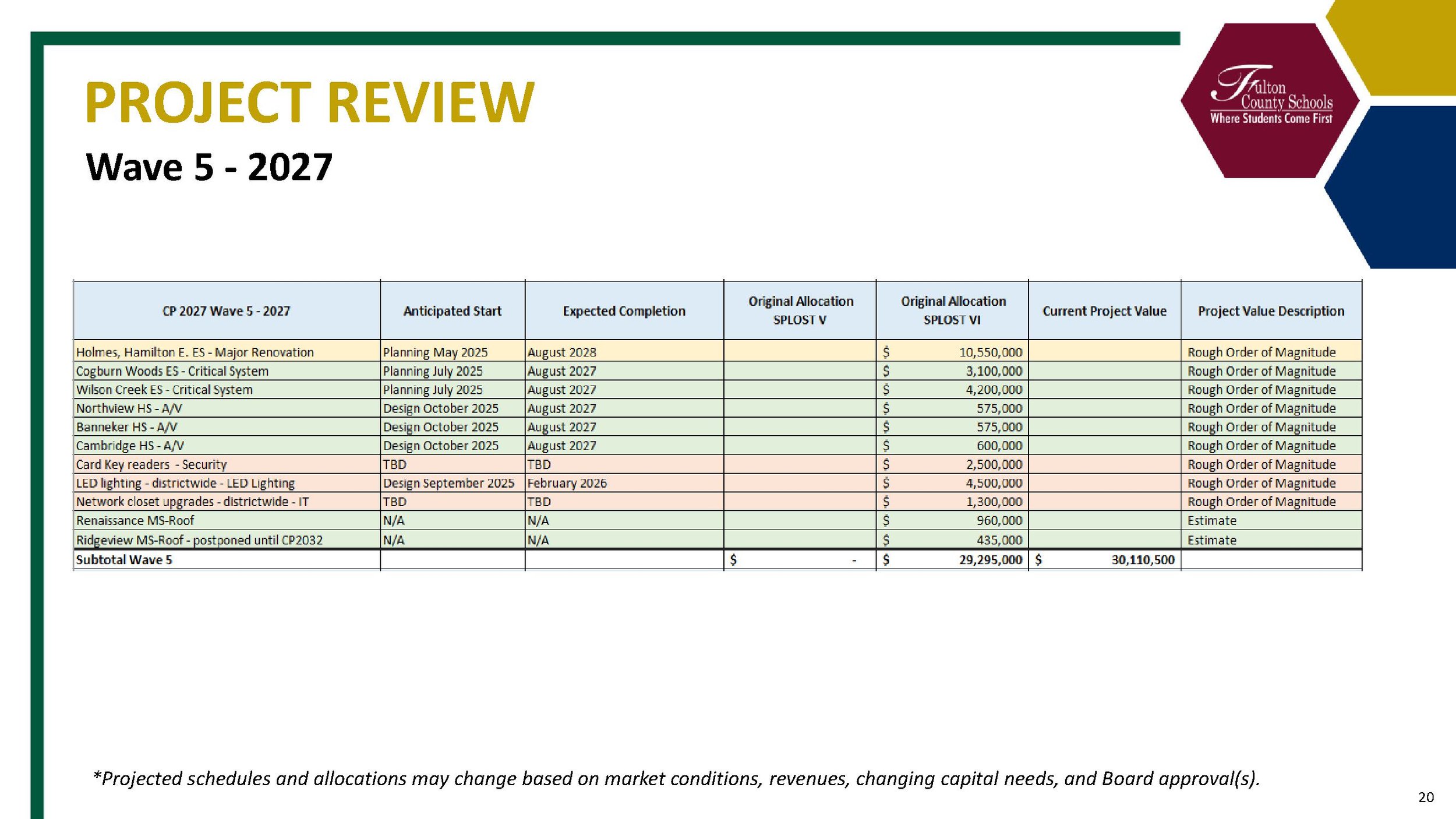Click the 435,000 allocation value
This screenshot has height=819, width=1456.
(x=999, y=540)
